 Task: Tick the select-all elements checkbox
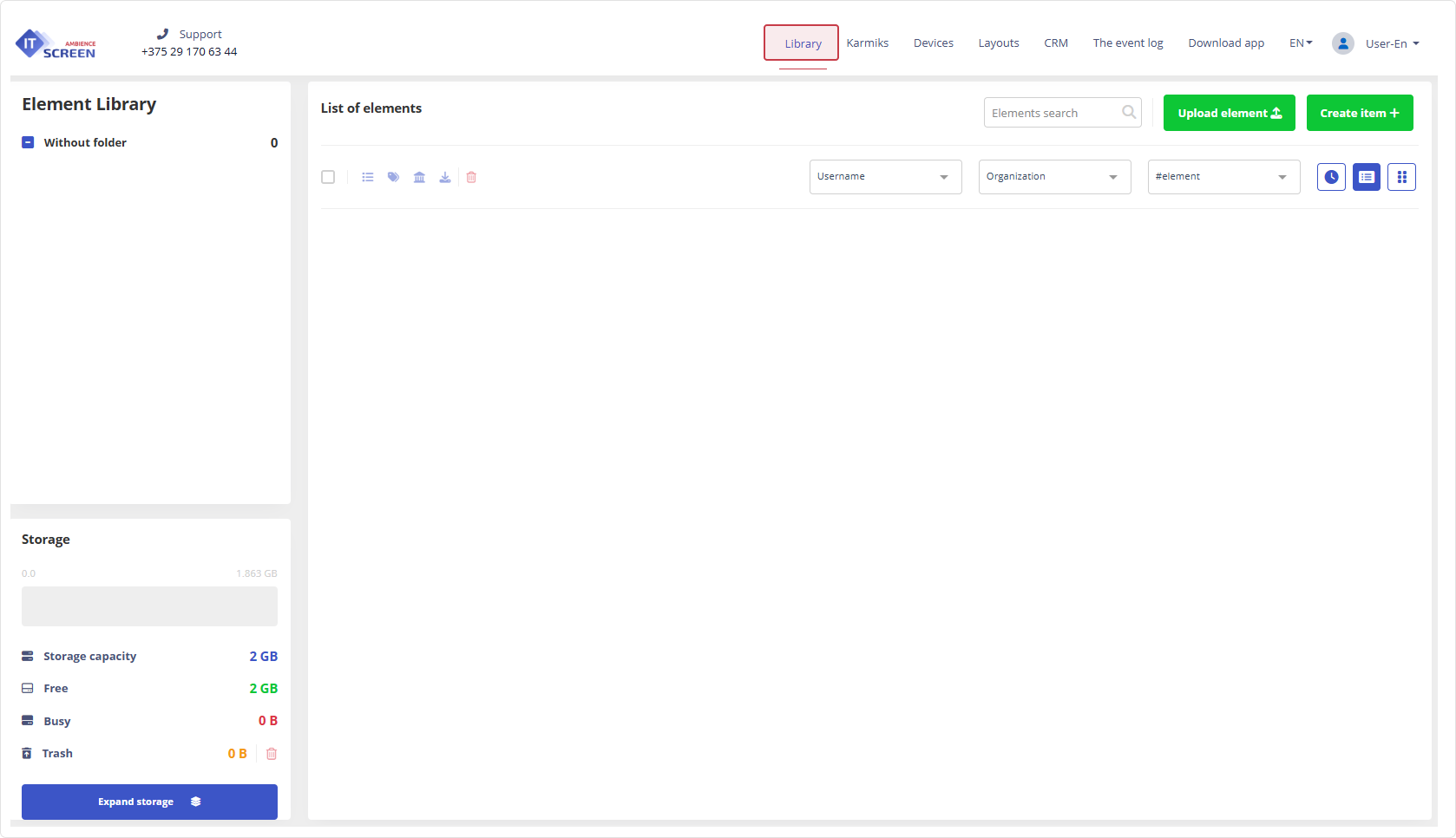click(328, 177)
